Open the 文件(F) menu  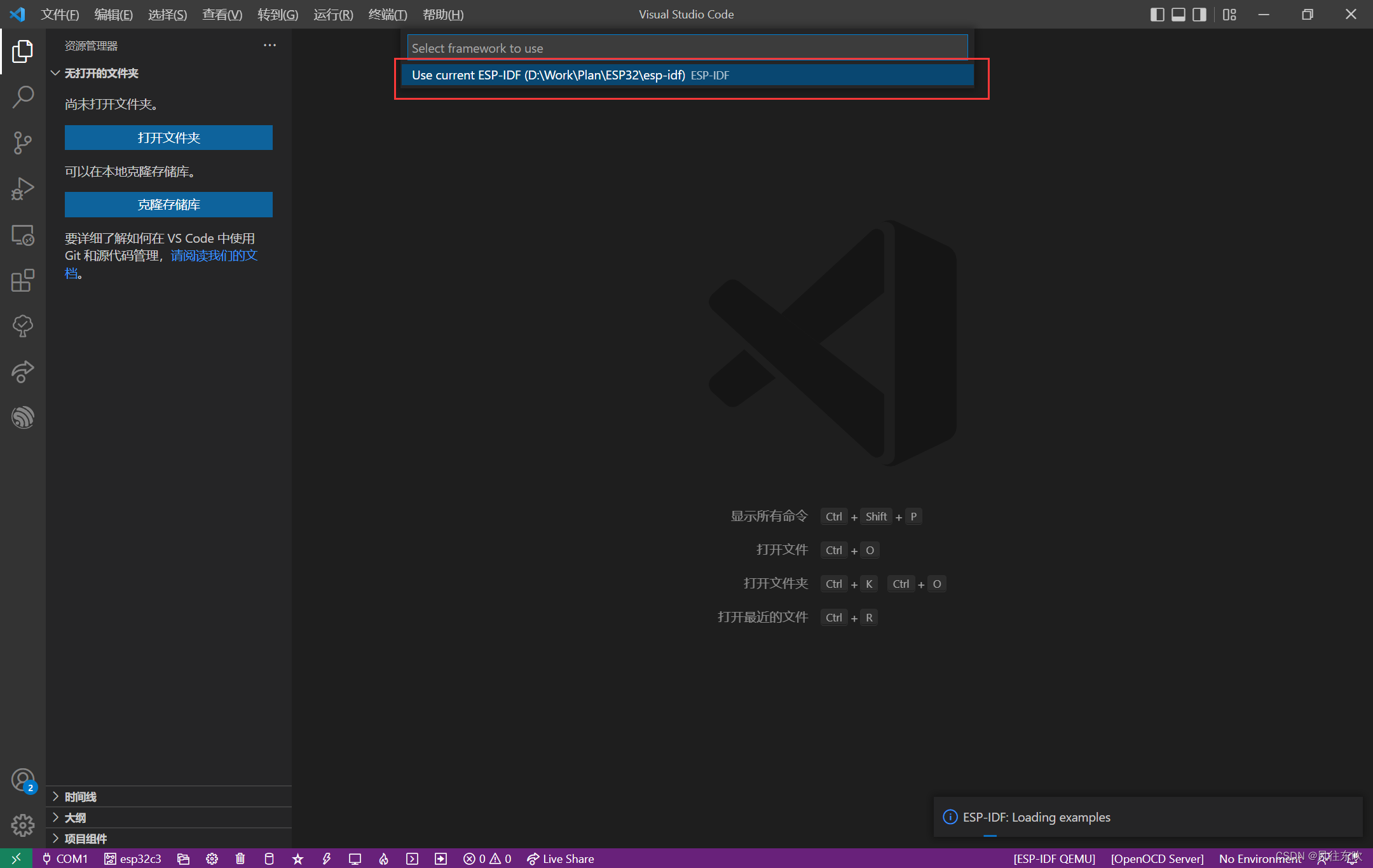click(x=60, y=14)
